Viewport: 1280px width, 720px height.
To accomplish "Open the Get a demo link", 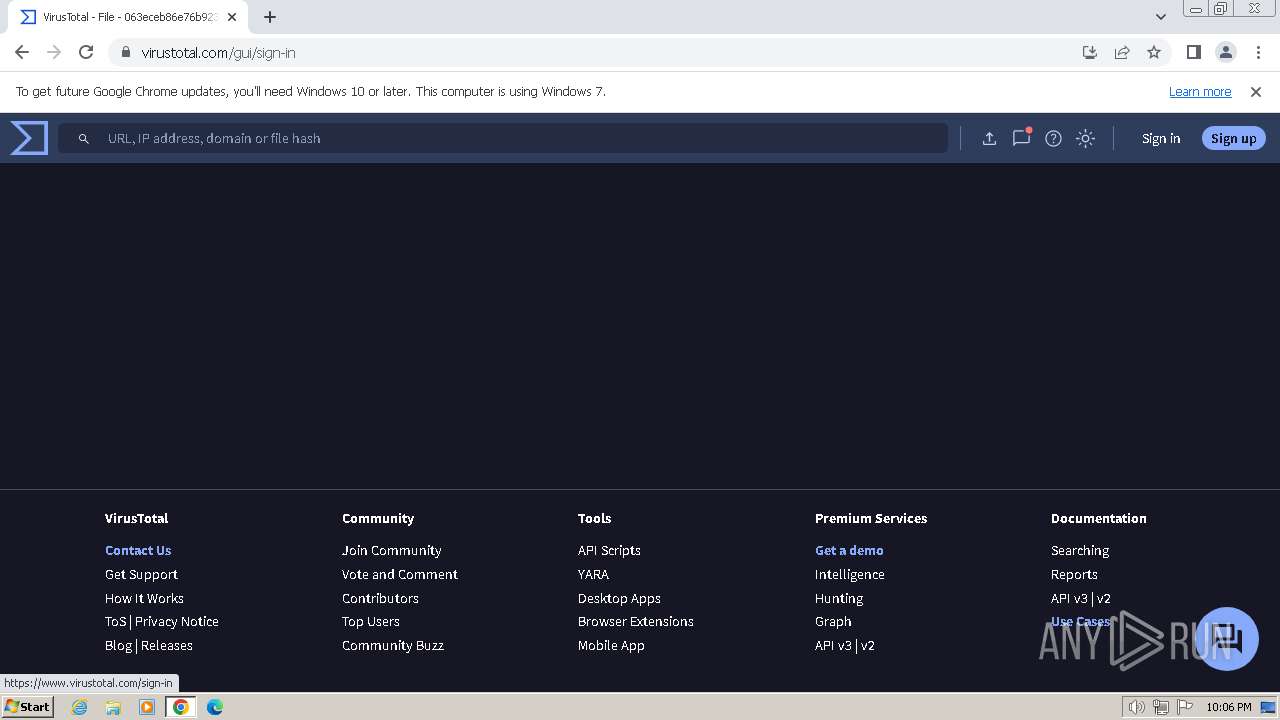I will pyautogui.click(x=849, y=550).
